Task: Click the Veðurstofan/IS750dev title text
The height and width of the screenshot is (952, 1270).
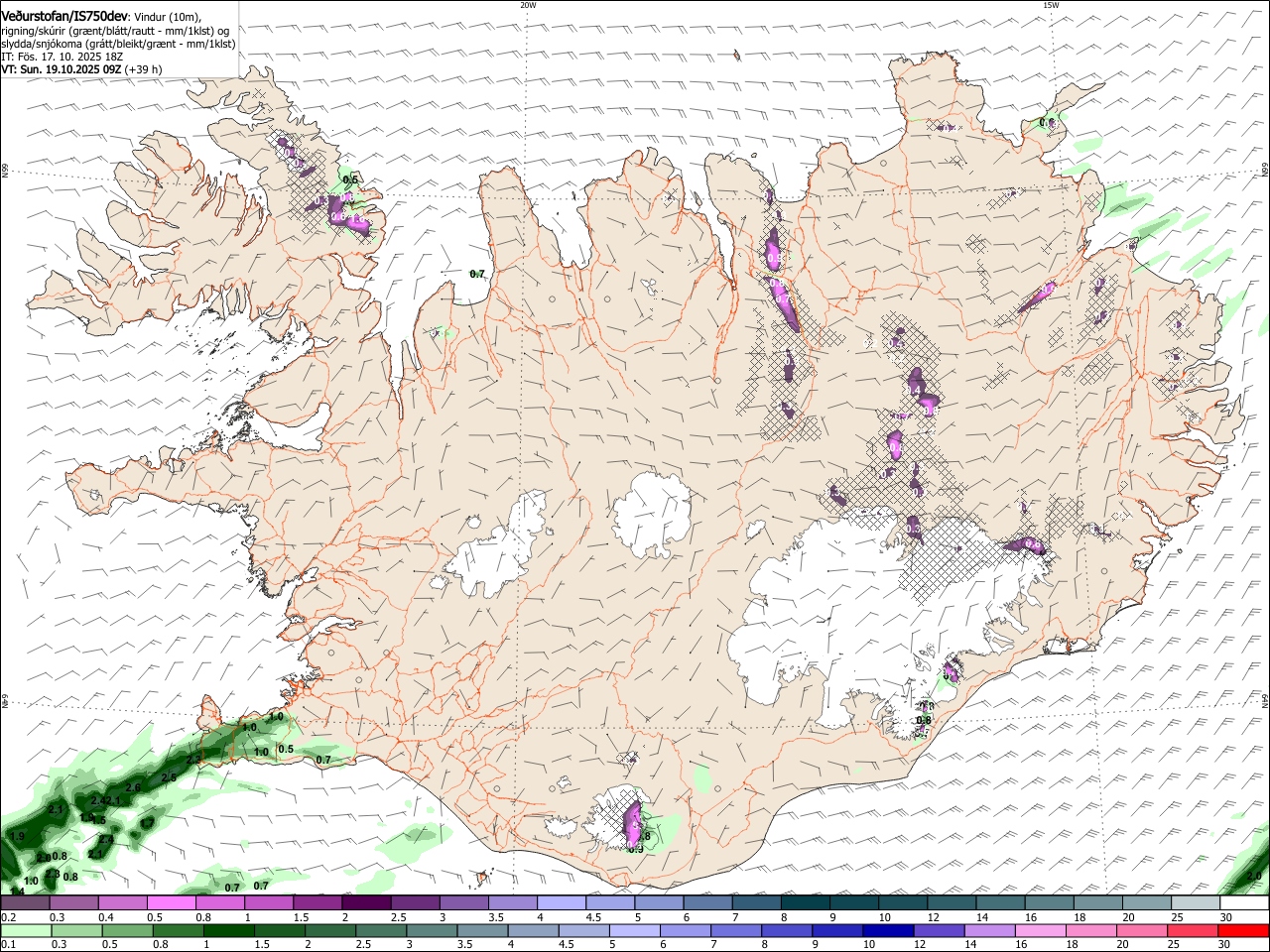Action: (64, 16)
